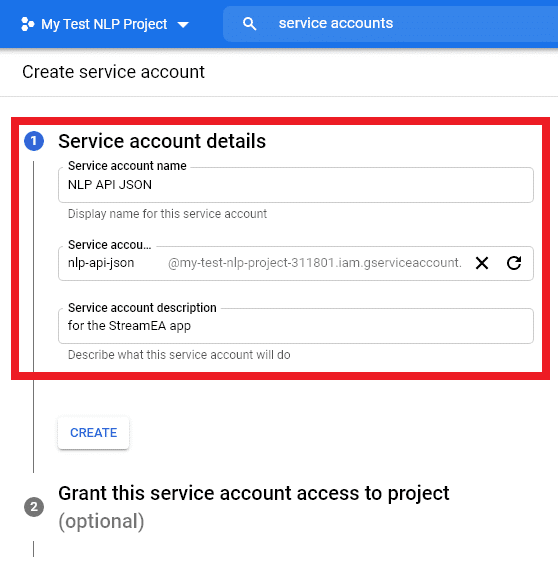Click the (optional) label under step 2

click(x=101, y=522)
